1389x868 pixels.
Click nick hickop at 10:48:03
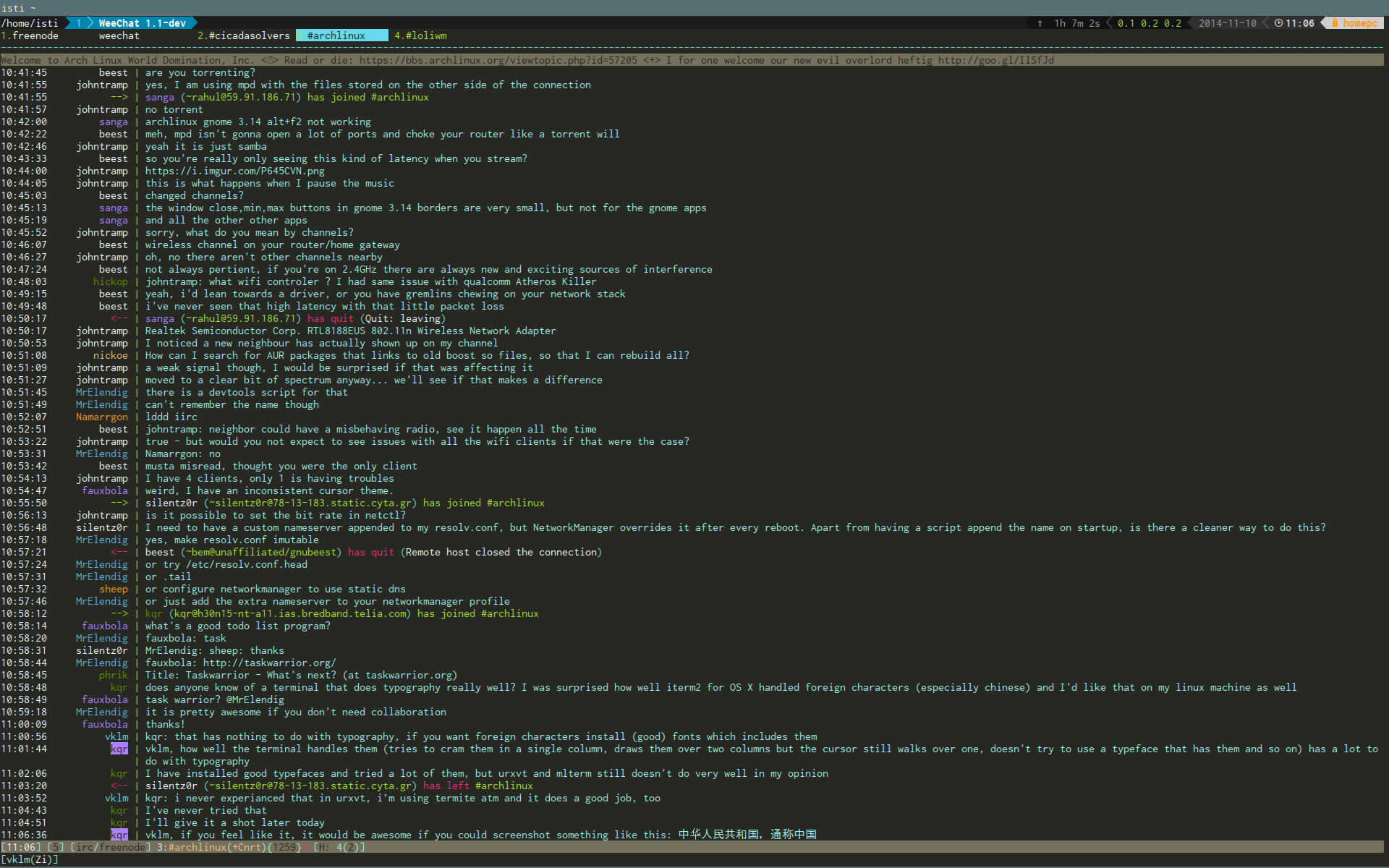click(111, 281)
